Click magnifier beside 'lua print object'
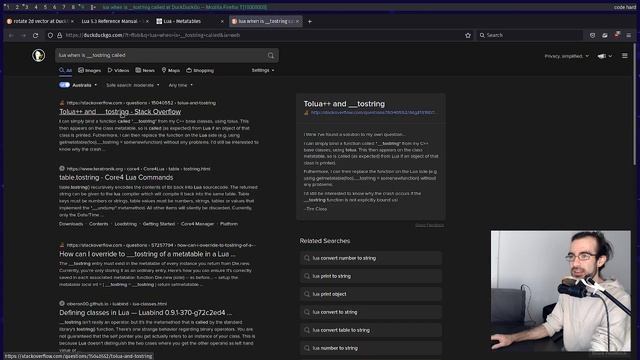The width and height of the screenshot is (640, 360). click(307, 294)
